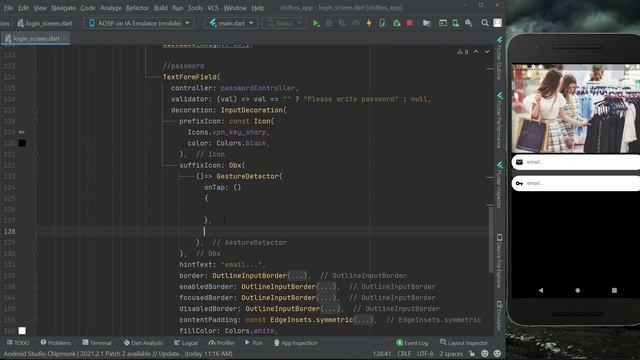Go to next highlighted error arrow
The height and width of the screenshot is (360, 640).
click(x=487, y=52)
